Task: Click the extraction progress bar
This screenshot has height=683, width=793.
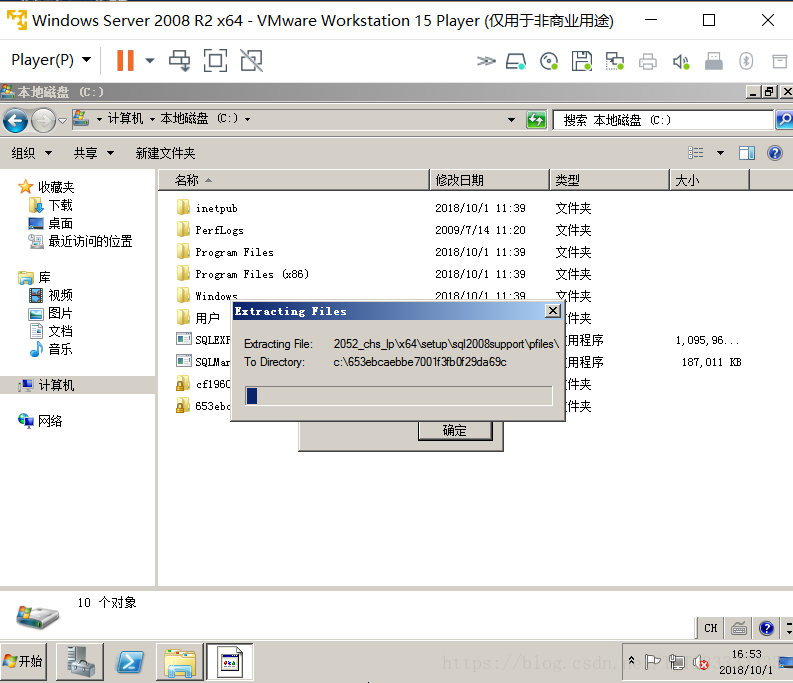Action: click(399, 396)
